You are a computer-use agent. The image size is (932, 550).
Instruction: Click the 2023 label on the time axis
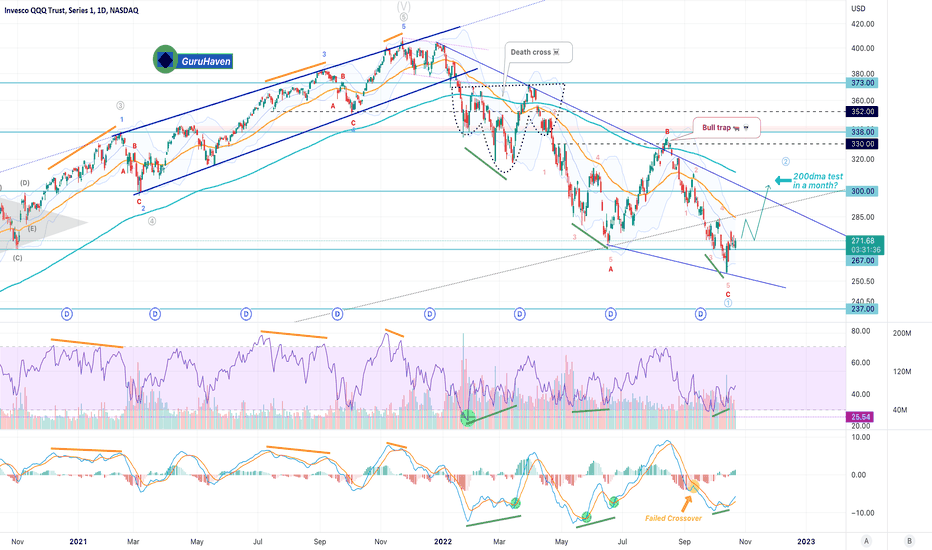click(x=806, y=542)
